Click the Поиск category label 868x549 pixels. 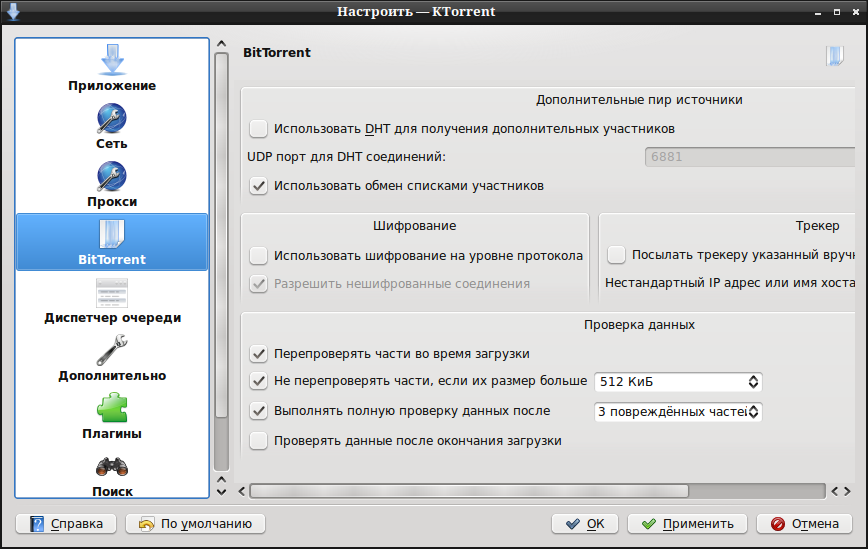[112, 491]
